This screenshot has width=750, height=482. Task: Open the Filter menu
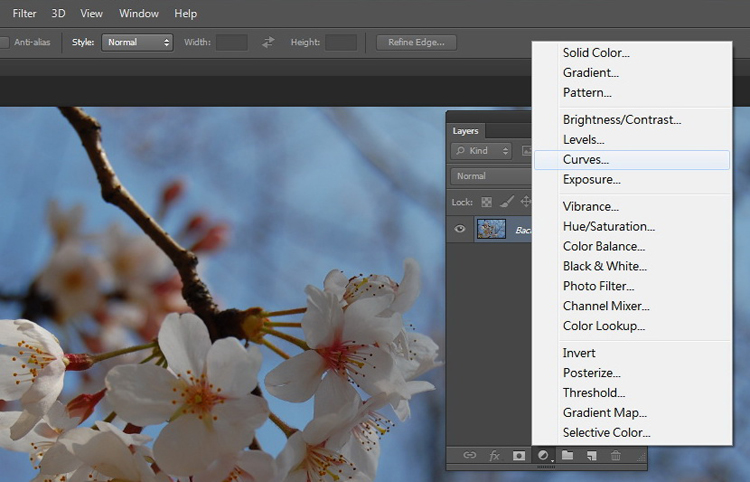tap(24, 13)
